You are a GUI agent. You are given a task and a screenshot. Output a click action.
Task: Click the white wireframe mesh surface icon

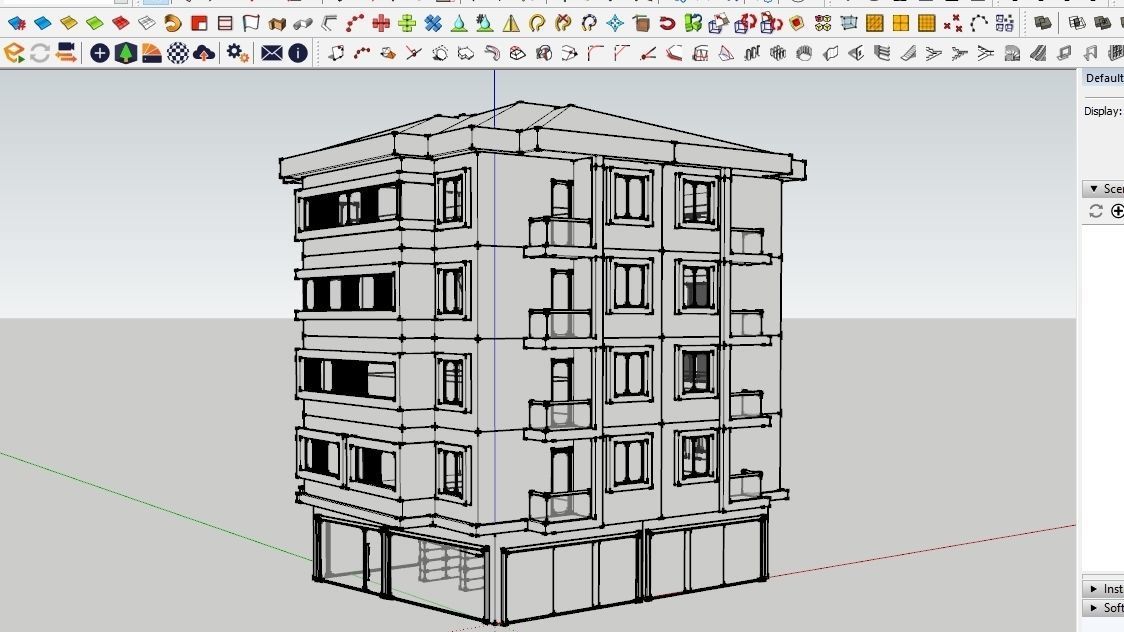pyautogui.click(x=147, y=24)
